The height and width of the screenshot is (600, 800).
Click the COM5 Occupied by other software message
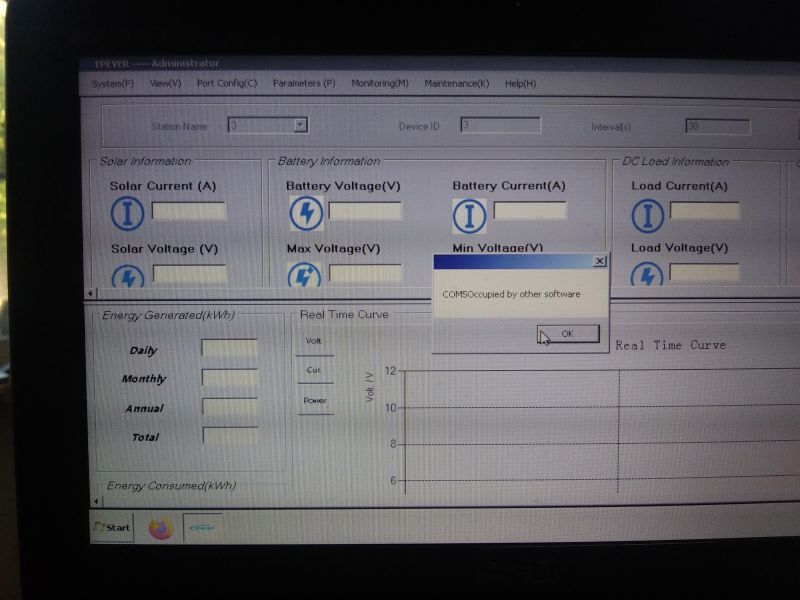point(511,294)
